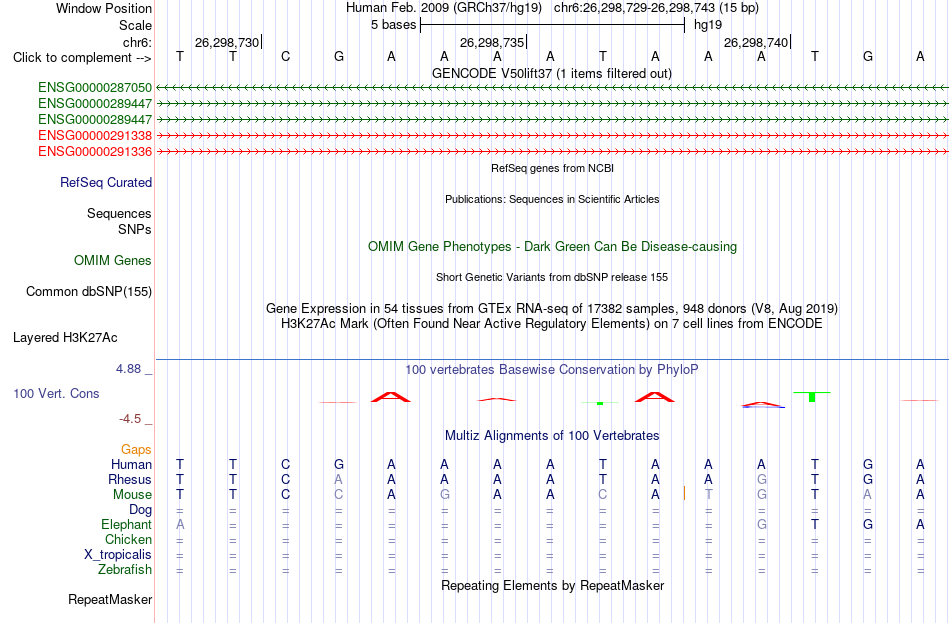Image resolution: width=950 pixels, height=623 pixels.
Task: Click the Window Position label
Action: (x=104, y=8)
